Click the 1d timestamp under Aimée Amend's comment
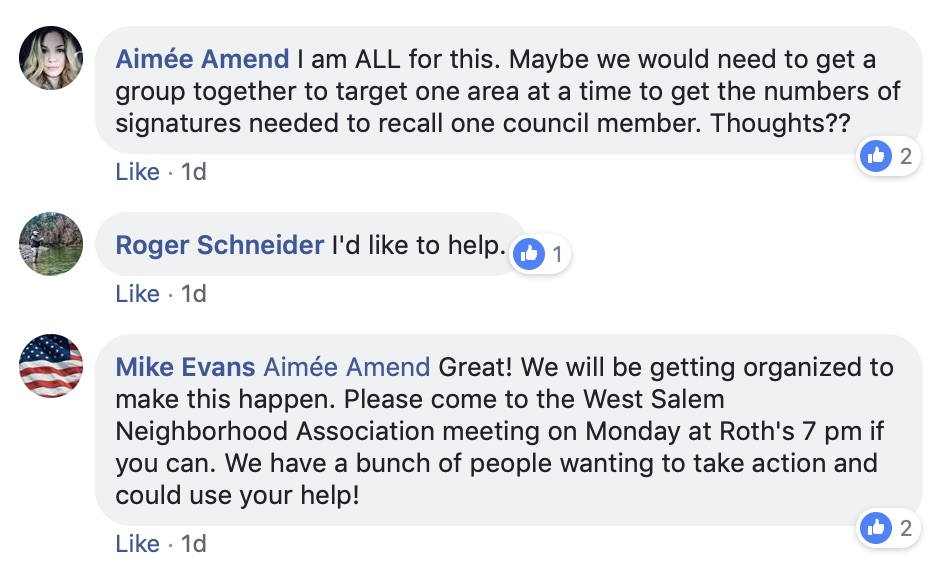Viewport: 950px width, 570px height. (193, 172)
